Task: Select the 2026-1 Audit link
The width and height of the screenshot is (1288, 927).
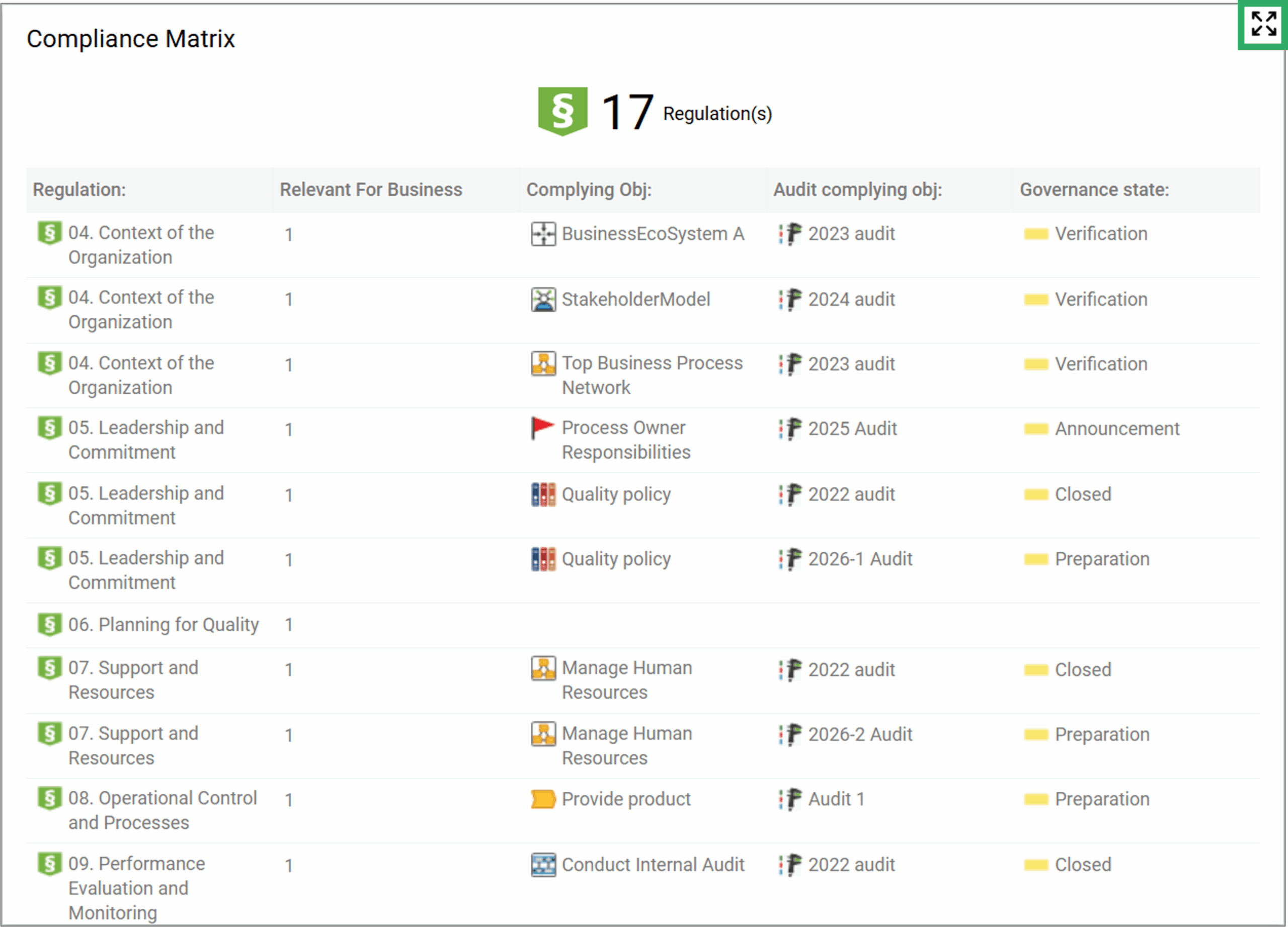Action: coord(860,560)
